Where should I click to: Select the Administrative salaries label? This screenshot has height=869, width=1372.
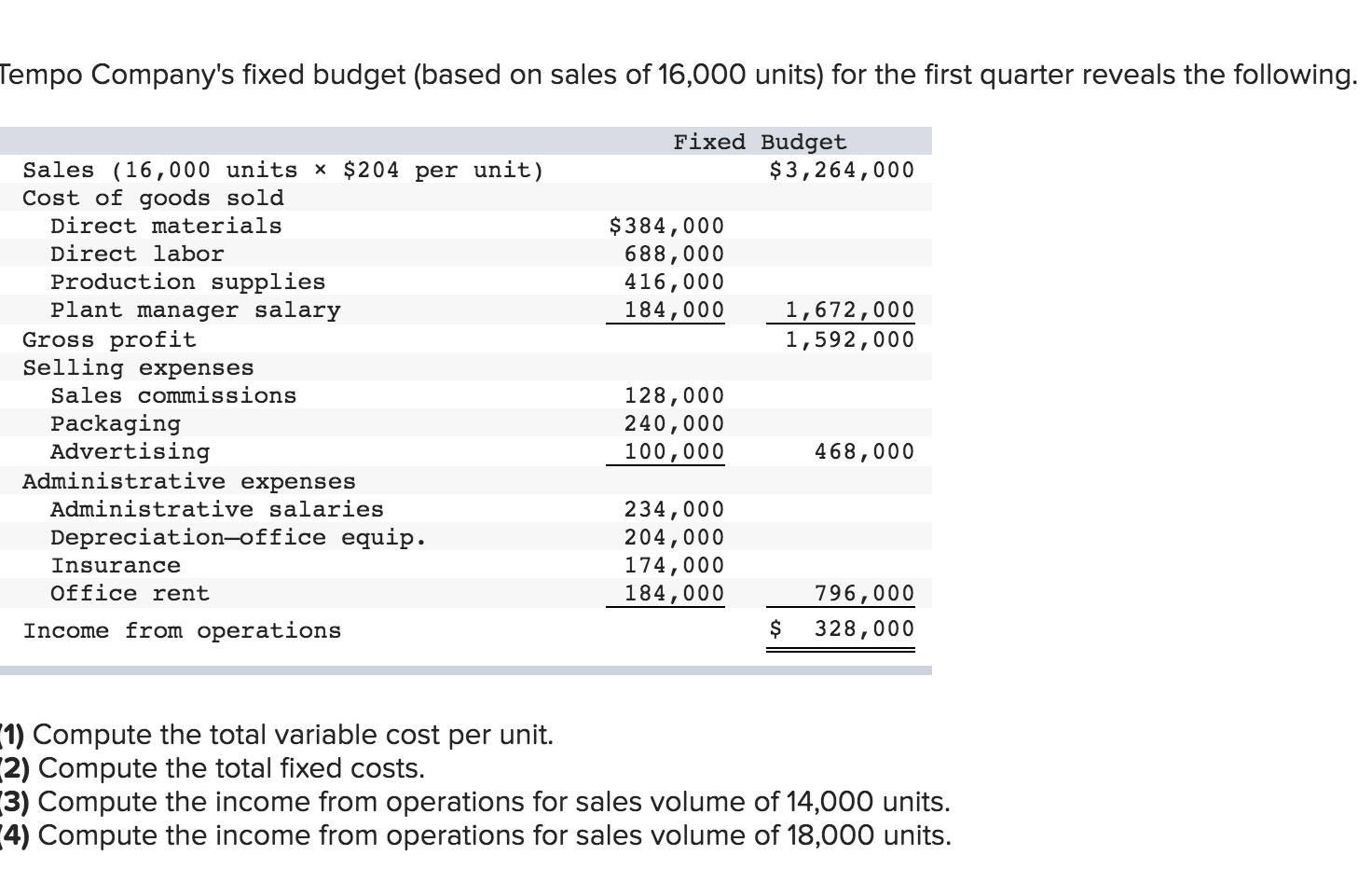pos(217,509)
